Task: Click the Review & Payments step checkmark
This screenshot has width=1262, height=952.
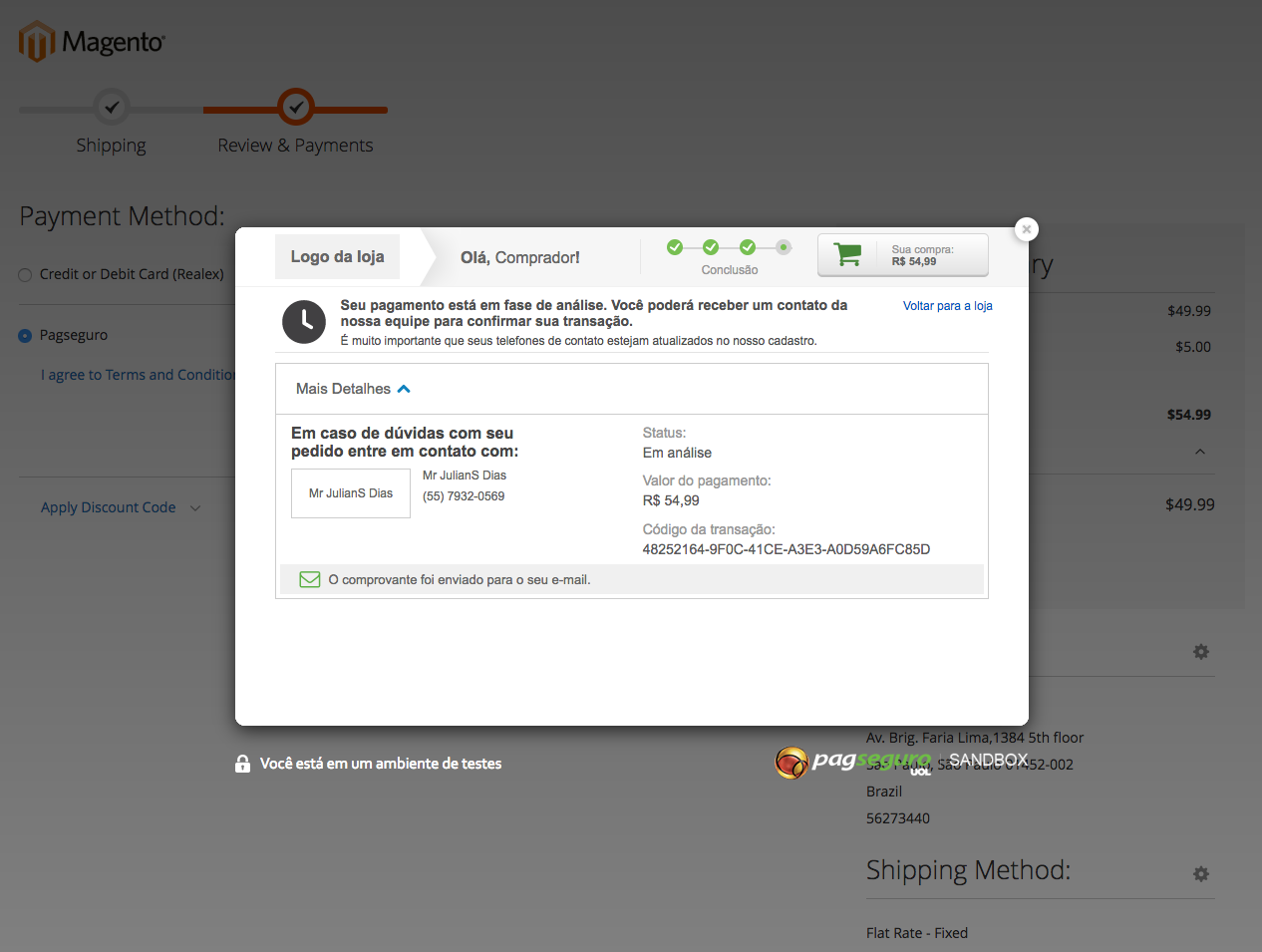Action: (x=295, y=107)
